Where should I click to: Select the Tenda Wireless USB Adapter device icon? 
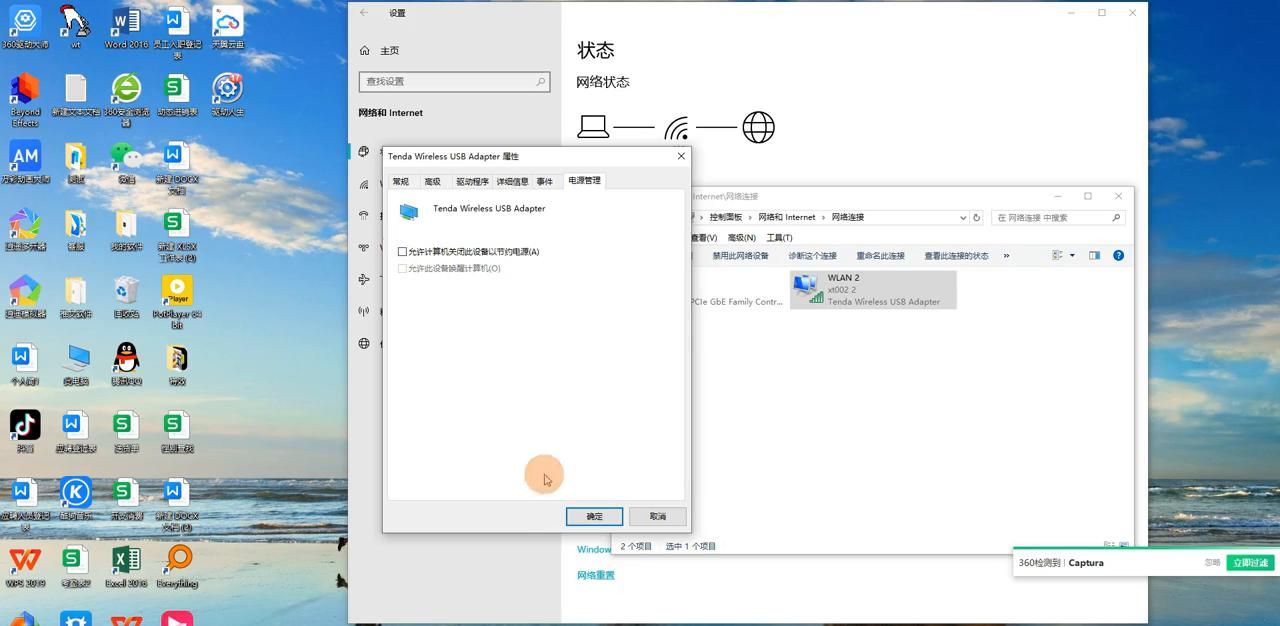pyautogui.click(x=409, y=211)
